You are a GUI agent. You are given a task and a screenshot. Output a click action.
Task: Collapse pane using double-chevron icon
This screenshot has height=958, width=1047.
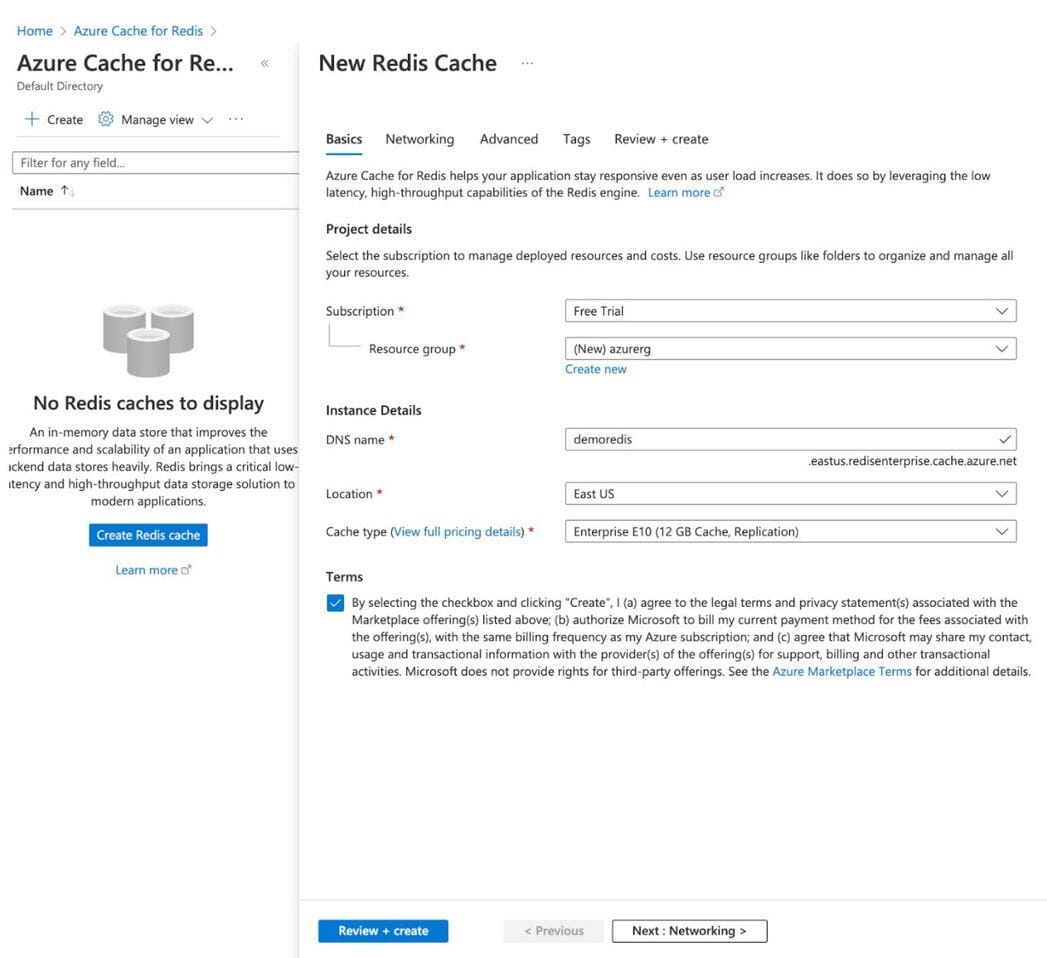tap(265, 63)
